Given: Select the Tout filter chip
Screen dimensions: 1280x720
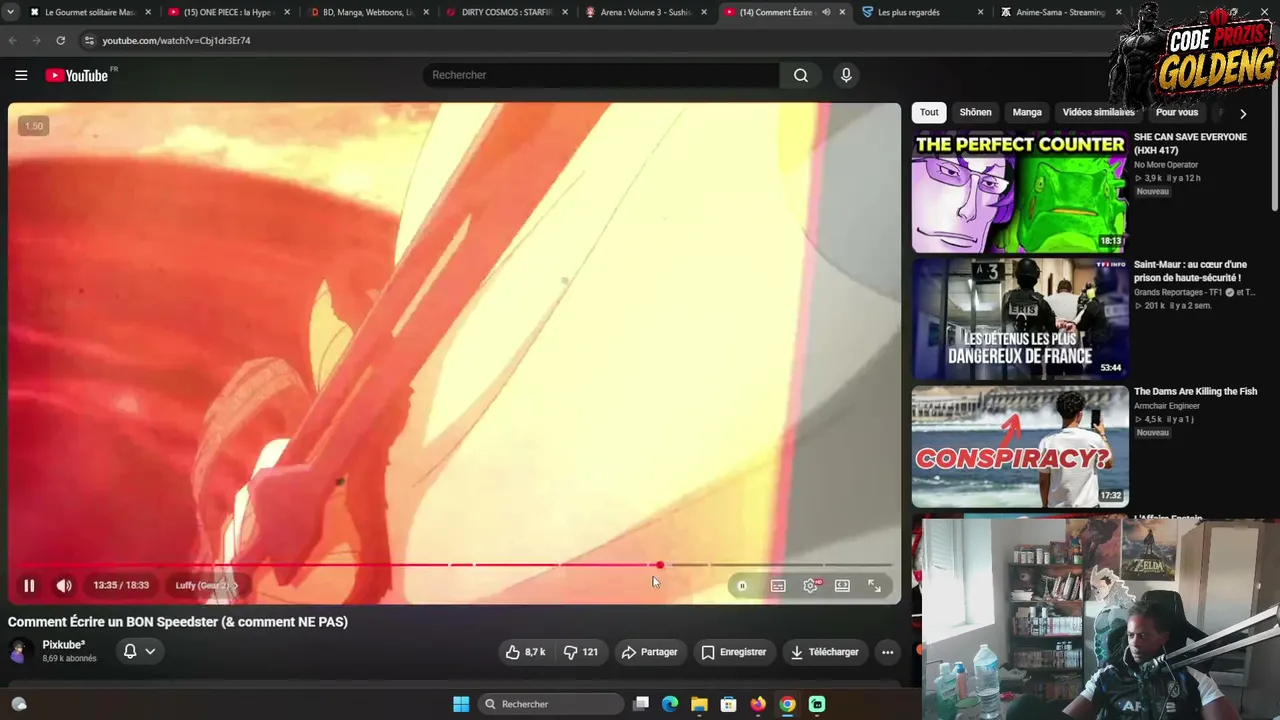Looking at the screenshot, I should click(x=929, y=112).
